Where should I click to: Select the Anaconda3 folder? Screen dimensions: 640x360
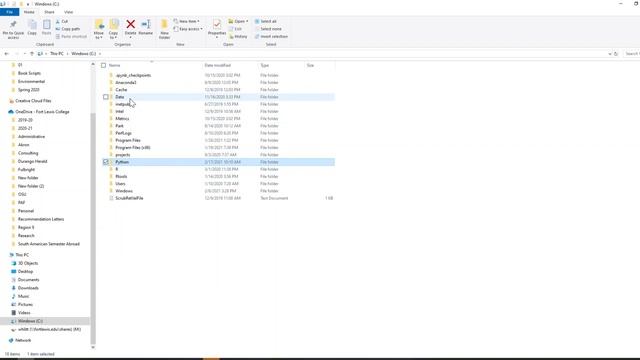pyautogui.click(x=126, y=82)
